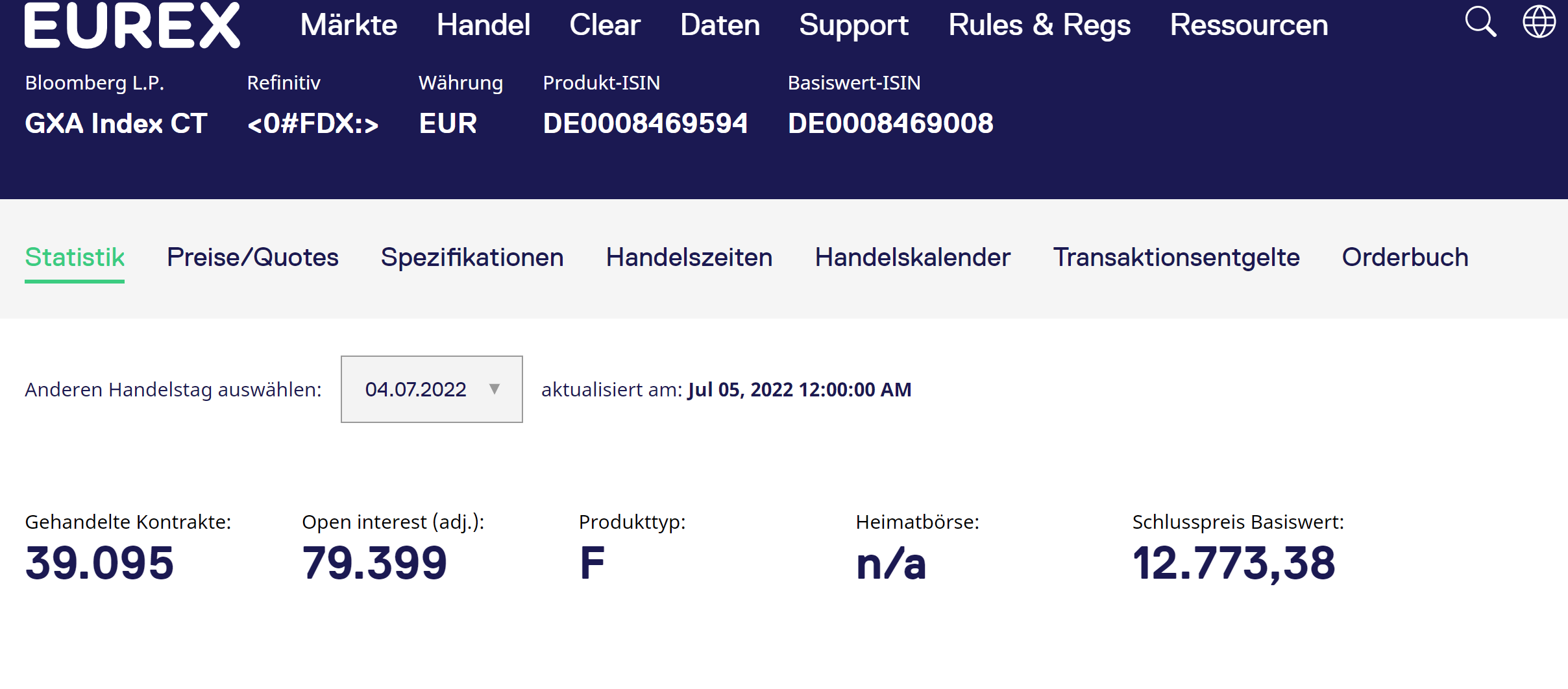The image size is (1568, 689).
Task: Click the EUREX logo
Action: click(x=132, y=25)
